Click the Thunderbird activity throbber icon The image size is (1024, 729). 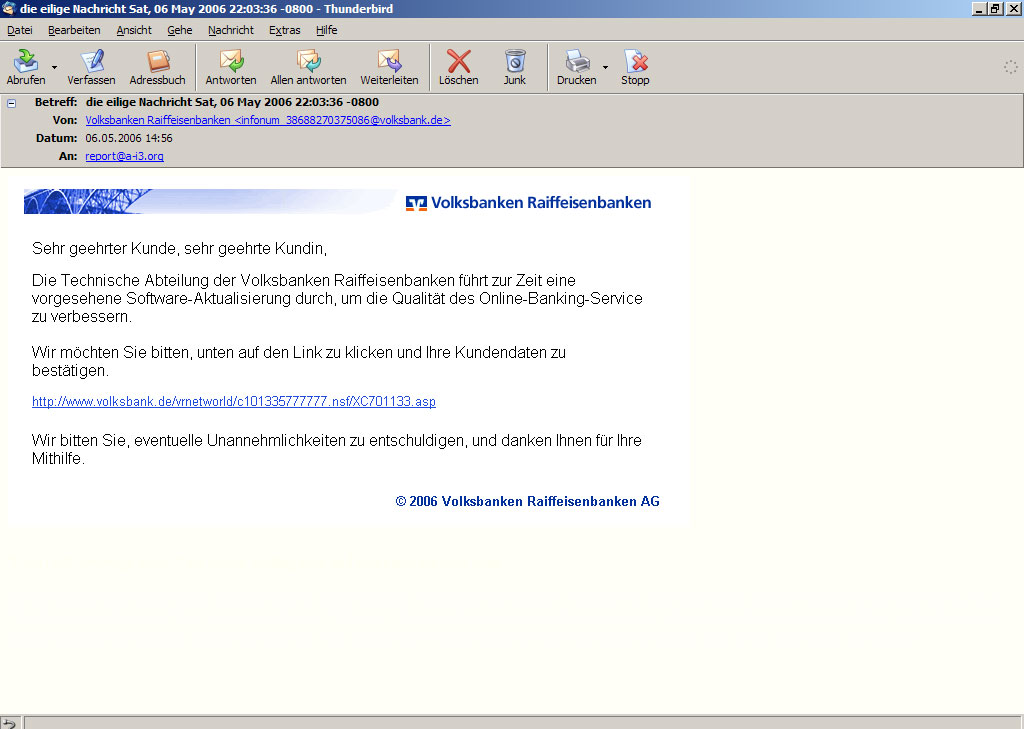point(1010,67)
